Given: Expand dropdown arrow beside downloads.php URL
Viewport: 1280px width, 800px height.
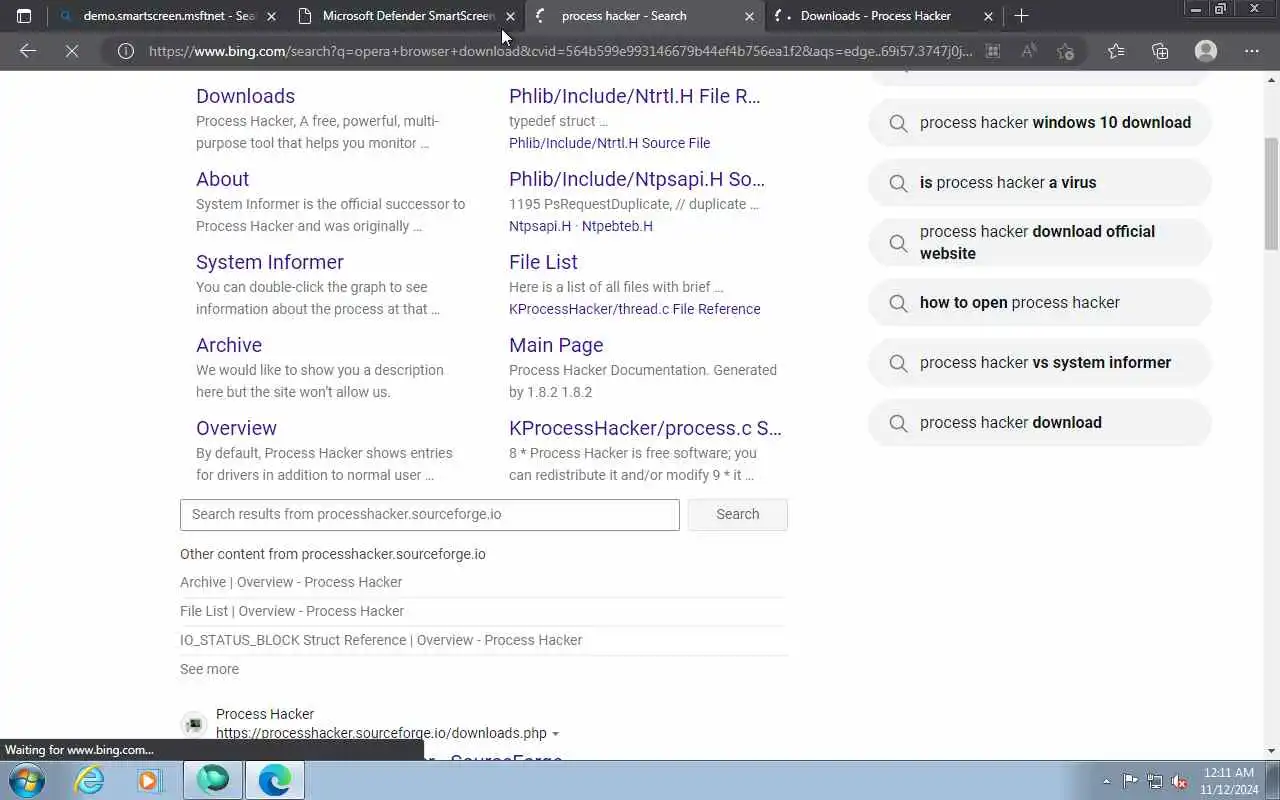Looking at the screenshot, I should (x=556, y=734).
